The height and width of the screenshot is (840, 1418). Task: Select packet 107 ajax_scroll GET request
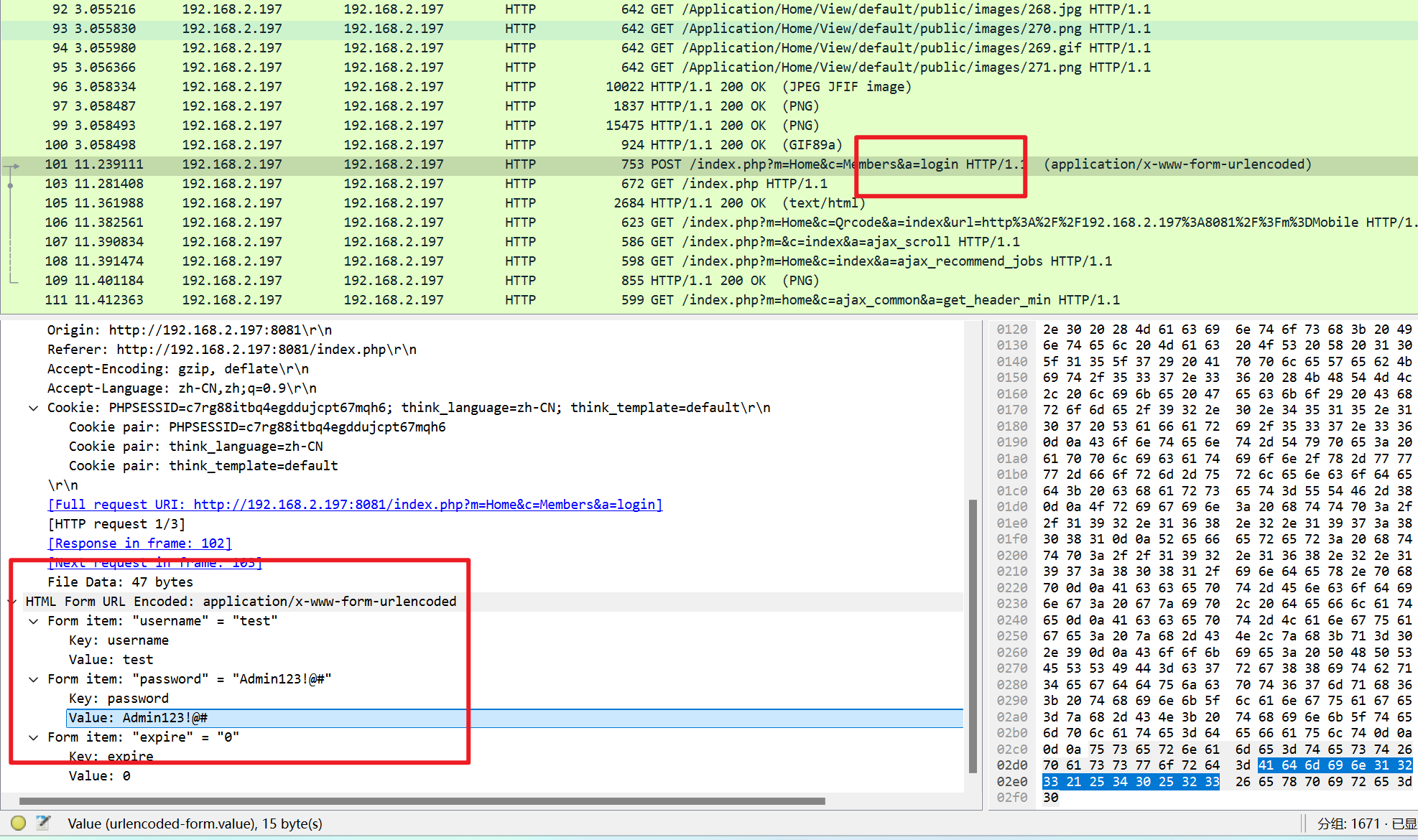(x=709, y=242)
